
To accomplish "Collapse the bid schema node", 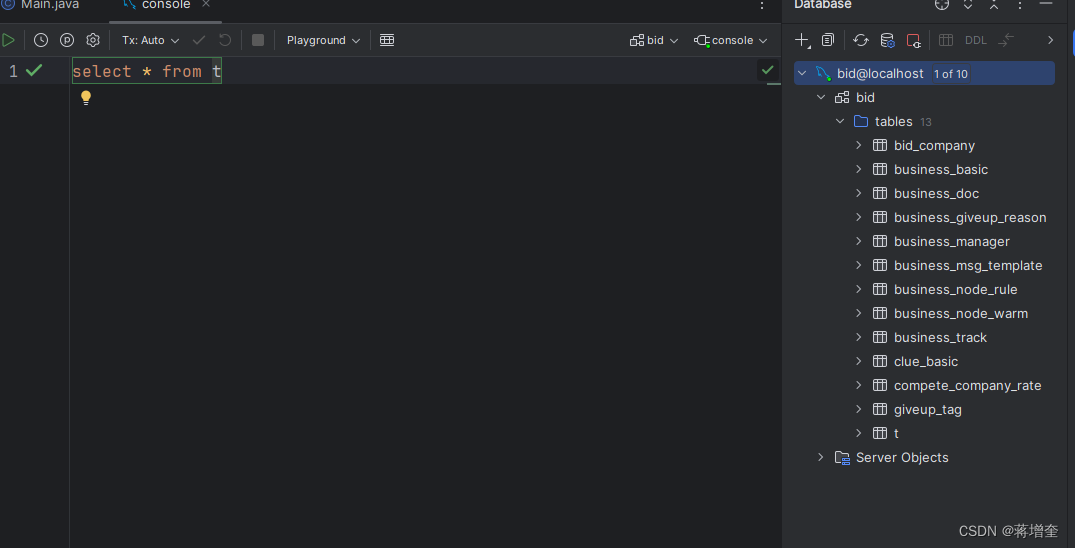I will tap(821, 97).
